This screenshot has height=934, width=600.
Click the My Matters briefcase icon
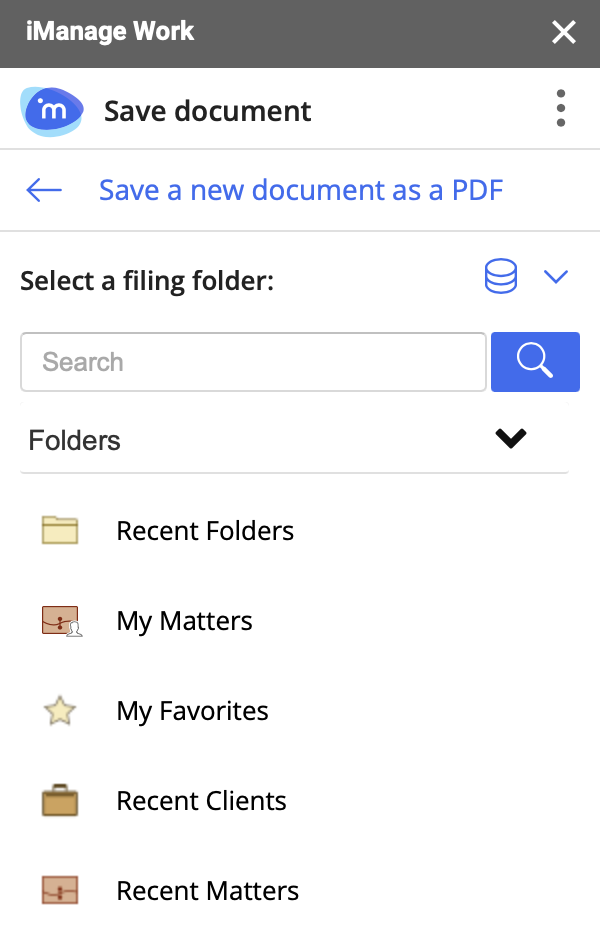click(62, 621)
